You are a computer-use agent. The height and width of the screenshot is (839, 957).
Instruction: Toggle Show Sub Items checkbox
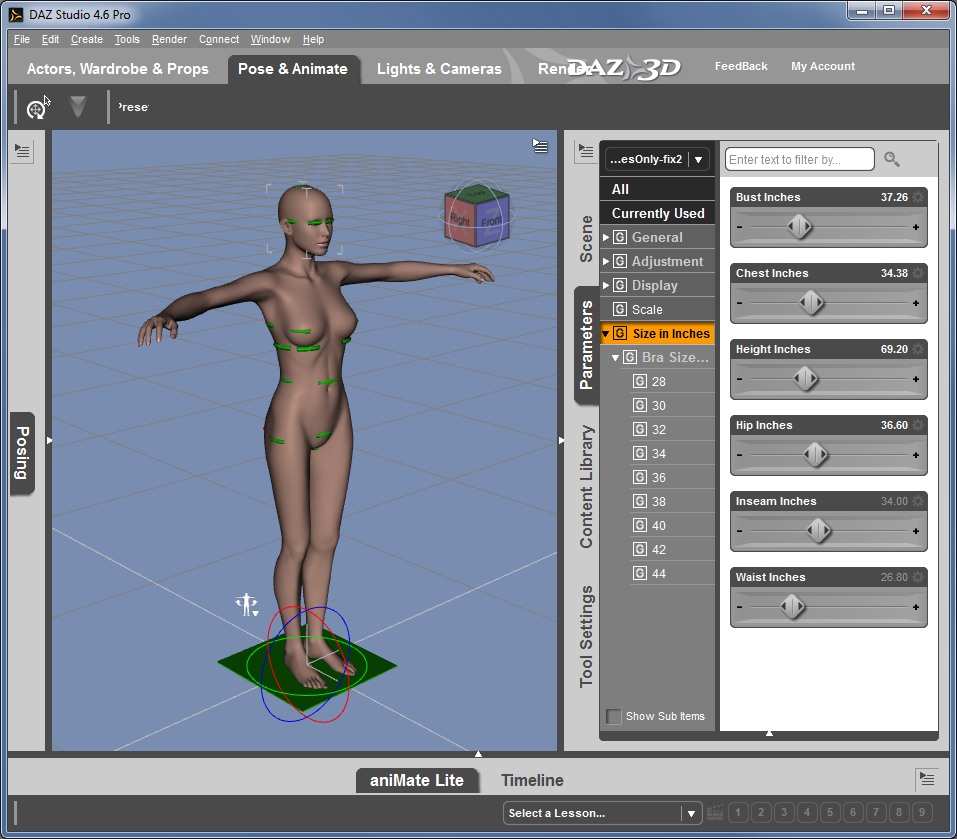(613, 716)
